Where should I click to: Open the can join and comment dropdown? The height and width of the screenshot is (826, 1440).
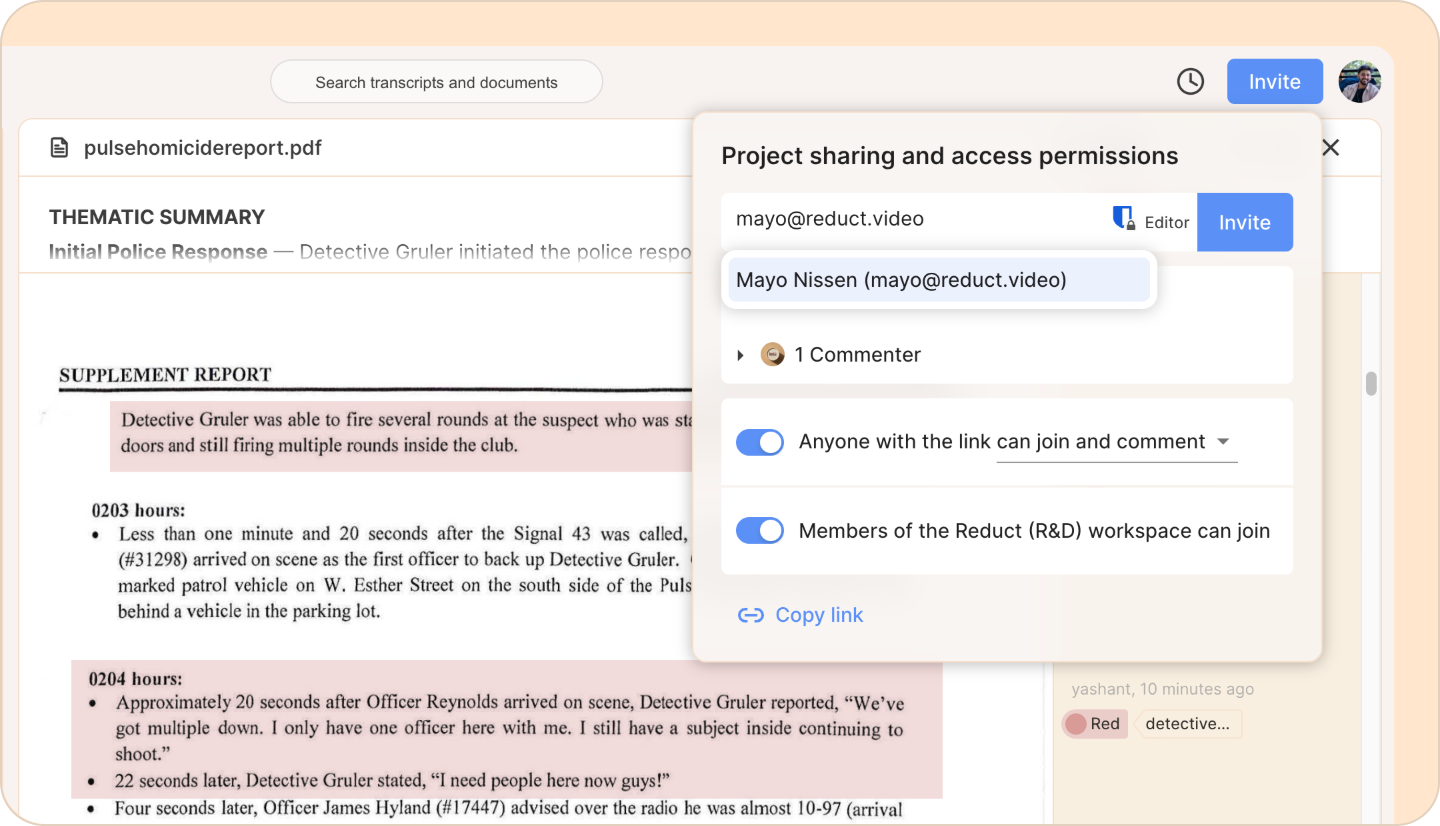[1116, 442]
